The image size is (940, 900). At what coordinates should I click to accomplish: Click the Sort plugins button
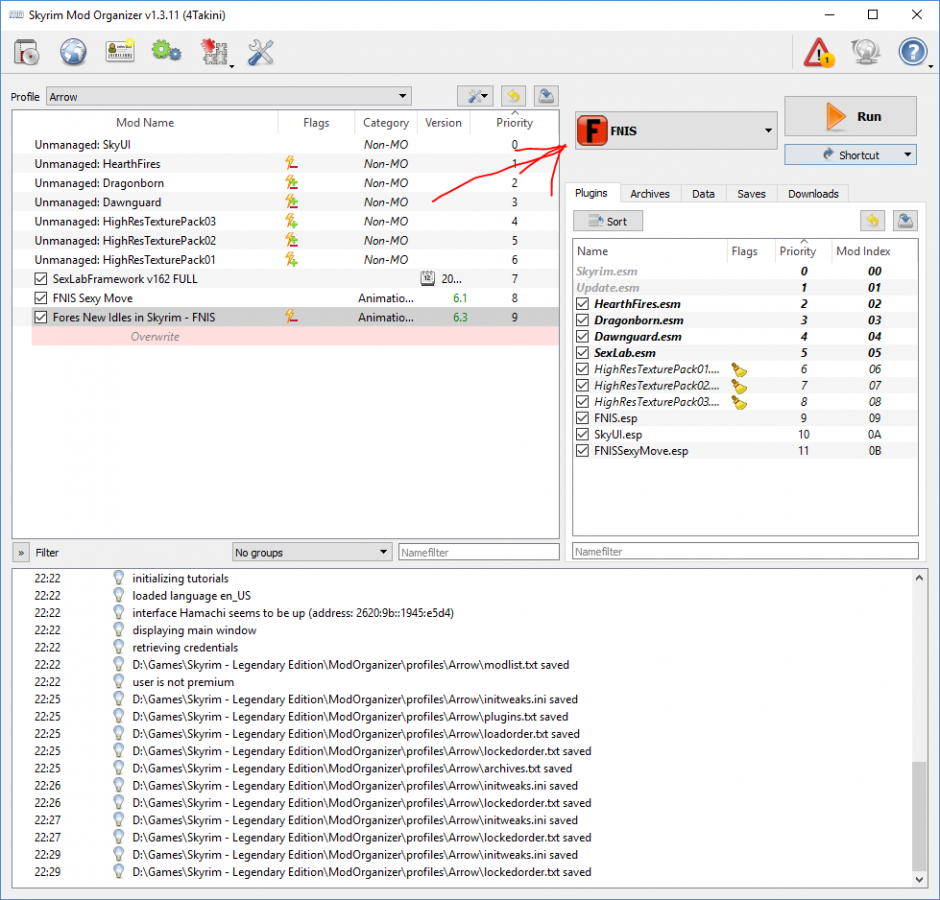[608, 222]
